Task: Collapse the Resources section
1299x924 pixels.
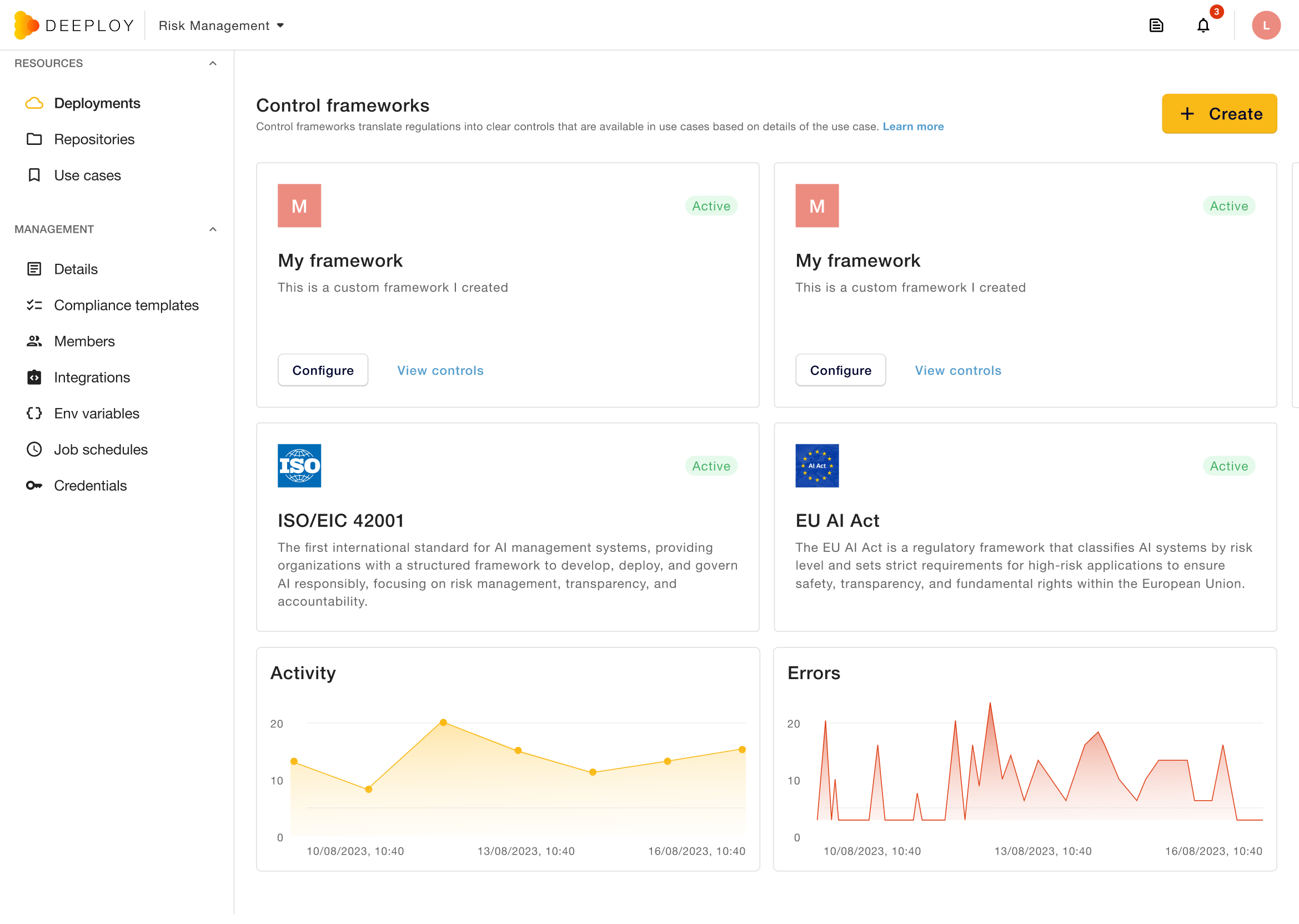Action: coord(213,63)
